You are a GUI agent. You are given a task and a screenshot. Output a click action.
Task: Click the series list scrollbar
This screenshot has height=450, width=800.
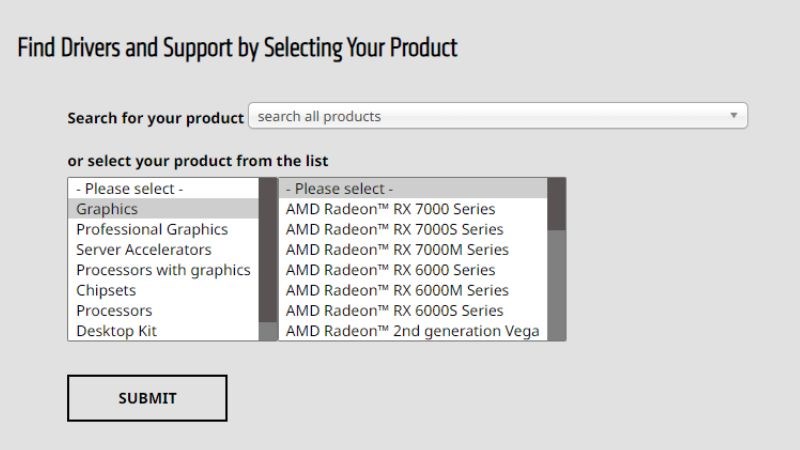pos(556,280)
